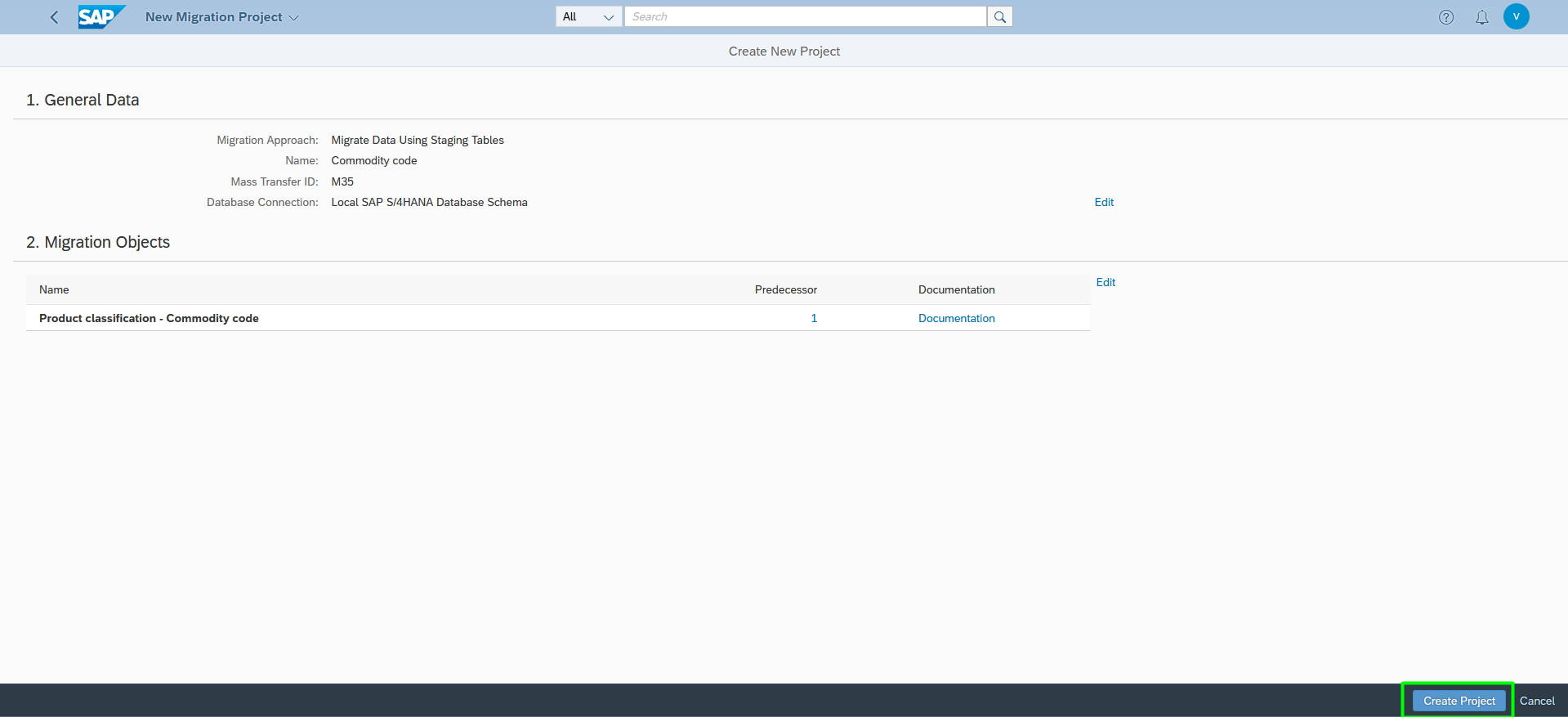Image resolution: width=1568 pixels, height=717 pixels.
Task: Cancel the project creation
Action: [1536, 701]
